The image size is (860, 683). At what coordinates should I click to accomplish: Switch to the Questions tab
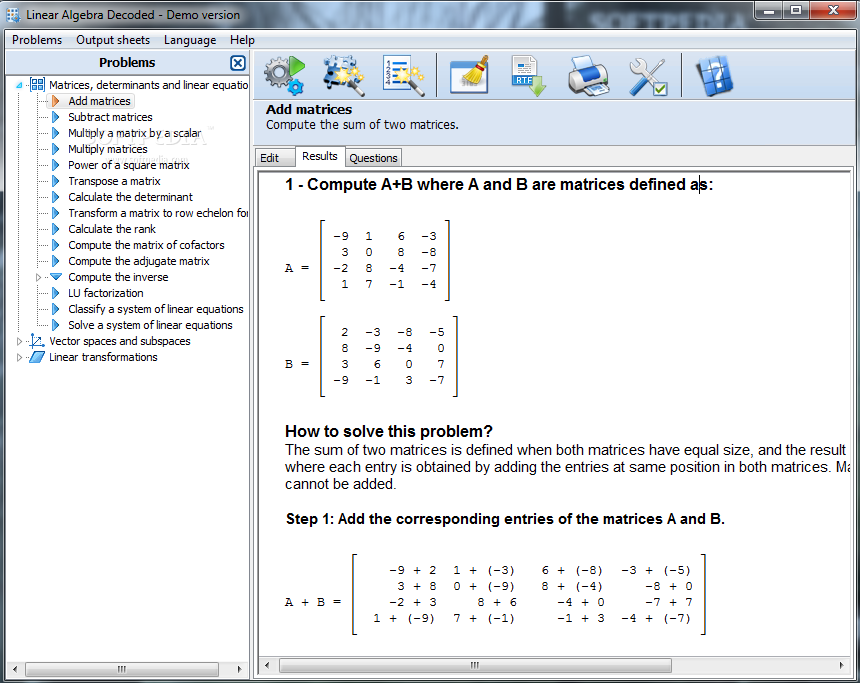pos(374,158)
